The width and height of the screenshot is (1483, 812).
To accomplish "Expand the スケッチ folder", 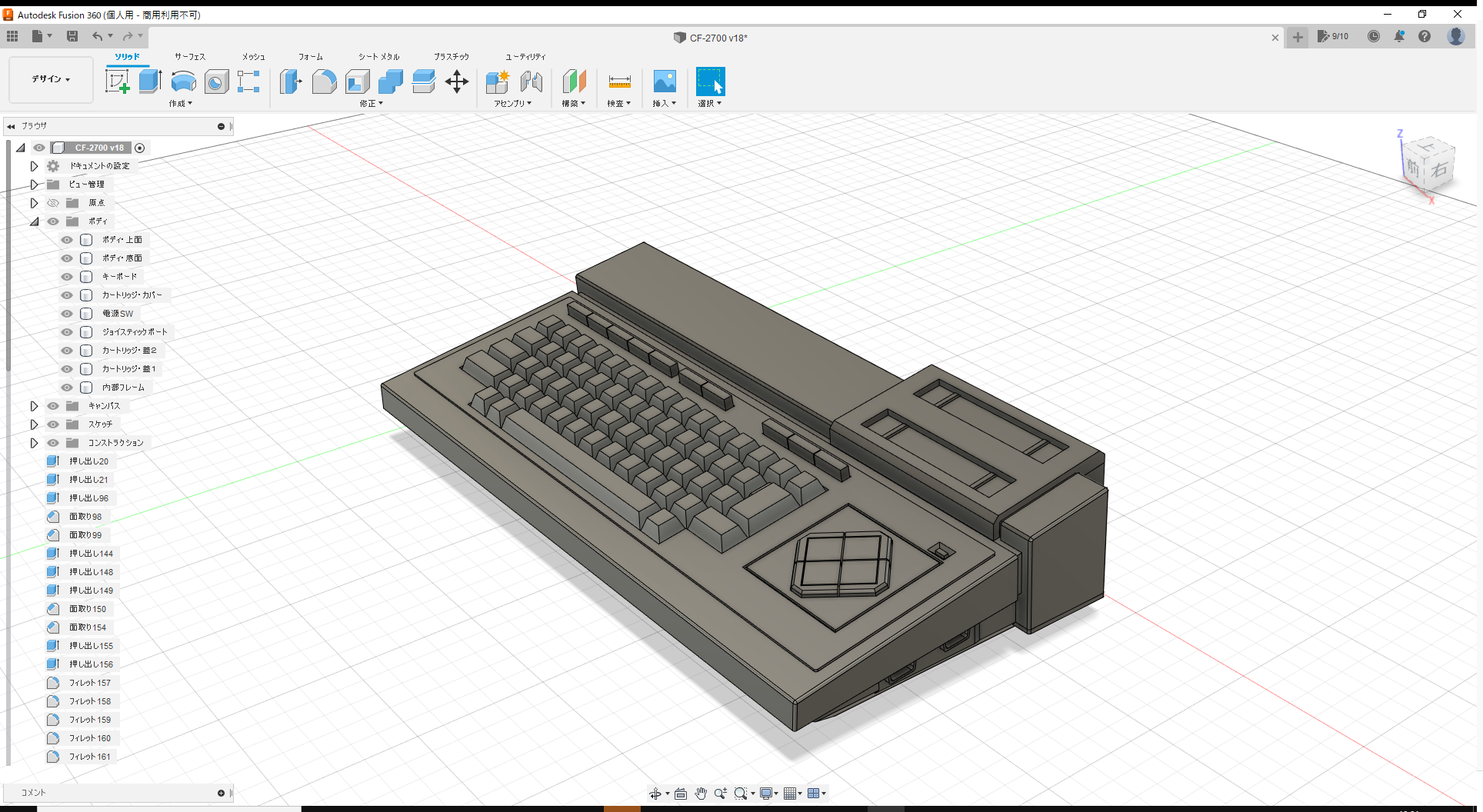I will [x=34, y=424].
